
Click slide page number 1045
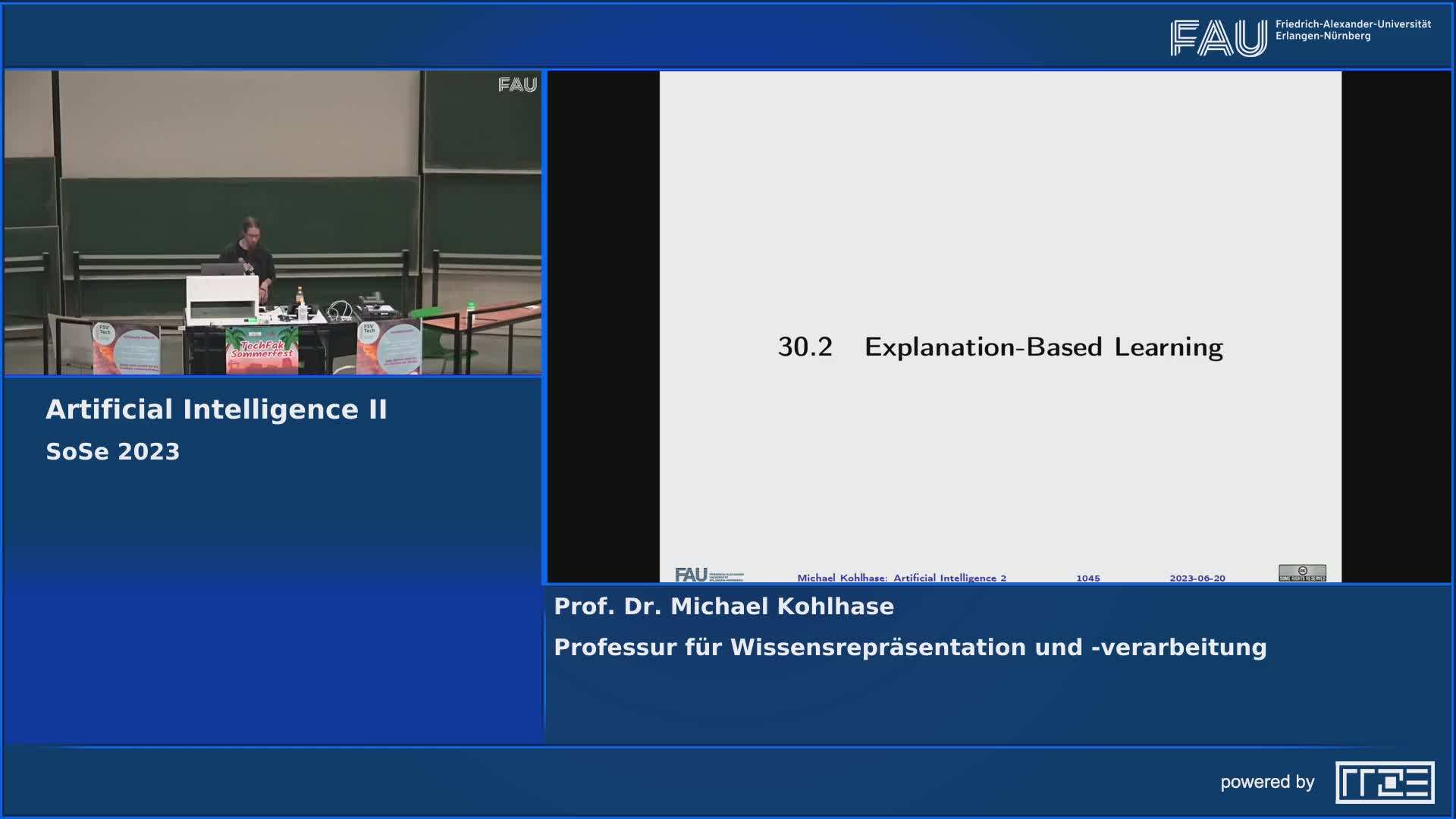pyautogui.click(x=1087, y=578)
